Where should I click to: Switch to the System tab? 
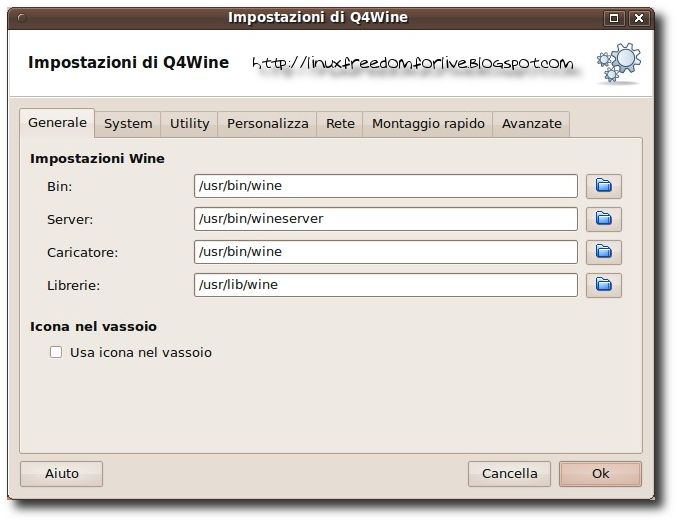click(x=128, y=124)
